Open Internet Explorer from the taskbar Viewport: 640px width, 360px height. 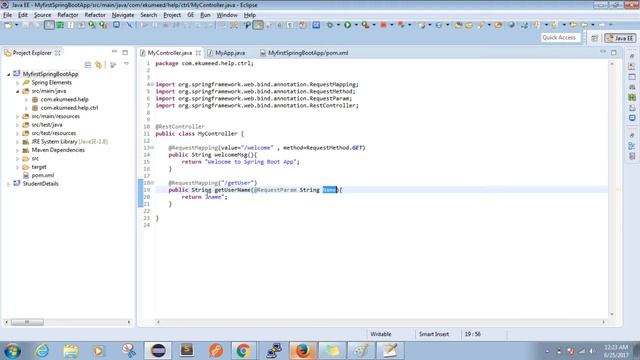point(42,351)
